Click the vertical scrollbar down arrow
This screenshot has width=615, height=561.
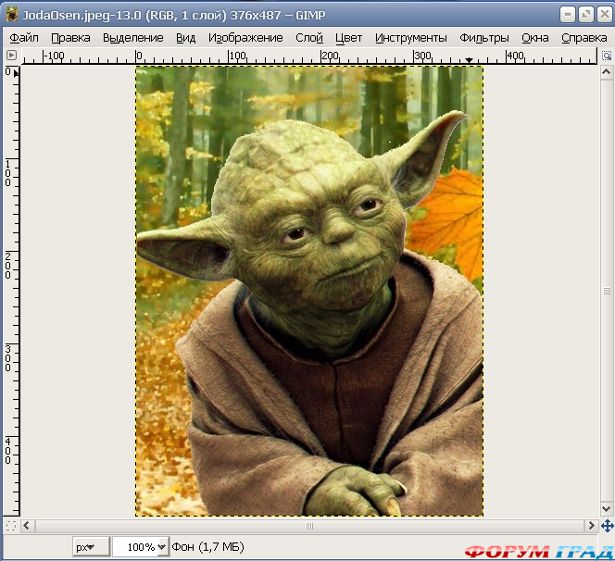click(x=607, y=509)
